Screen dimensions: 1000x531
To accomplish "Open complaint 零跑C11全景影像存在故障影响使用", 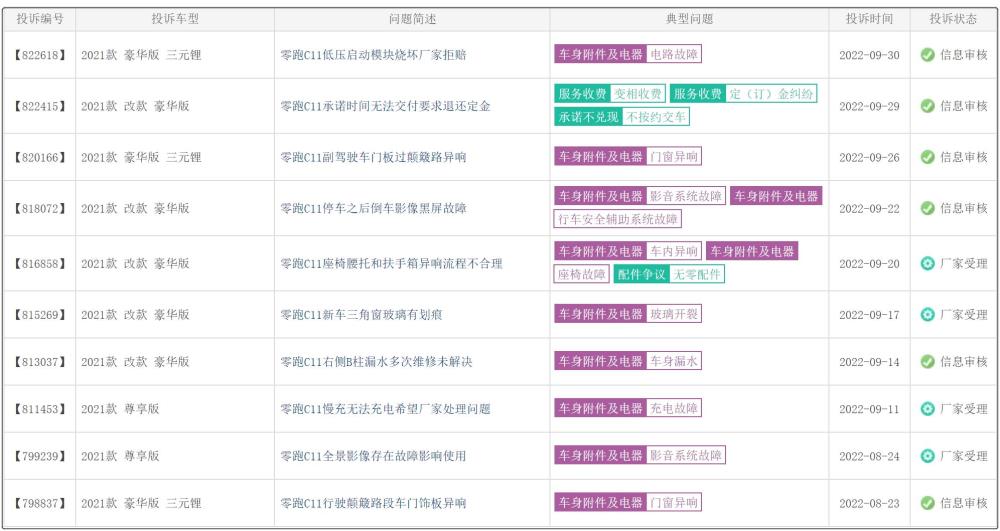I will (373, 456).
